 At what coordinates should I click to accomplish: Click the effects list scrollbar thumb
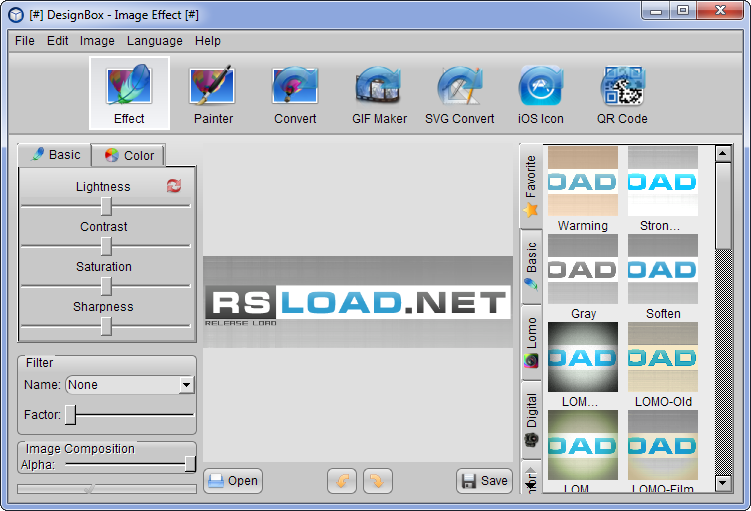tap(723, 205)
